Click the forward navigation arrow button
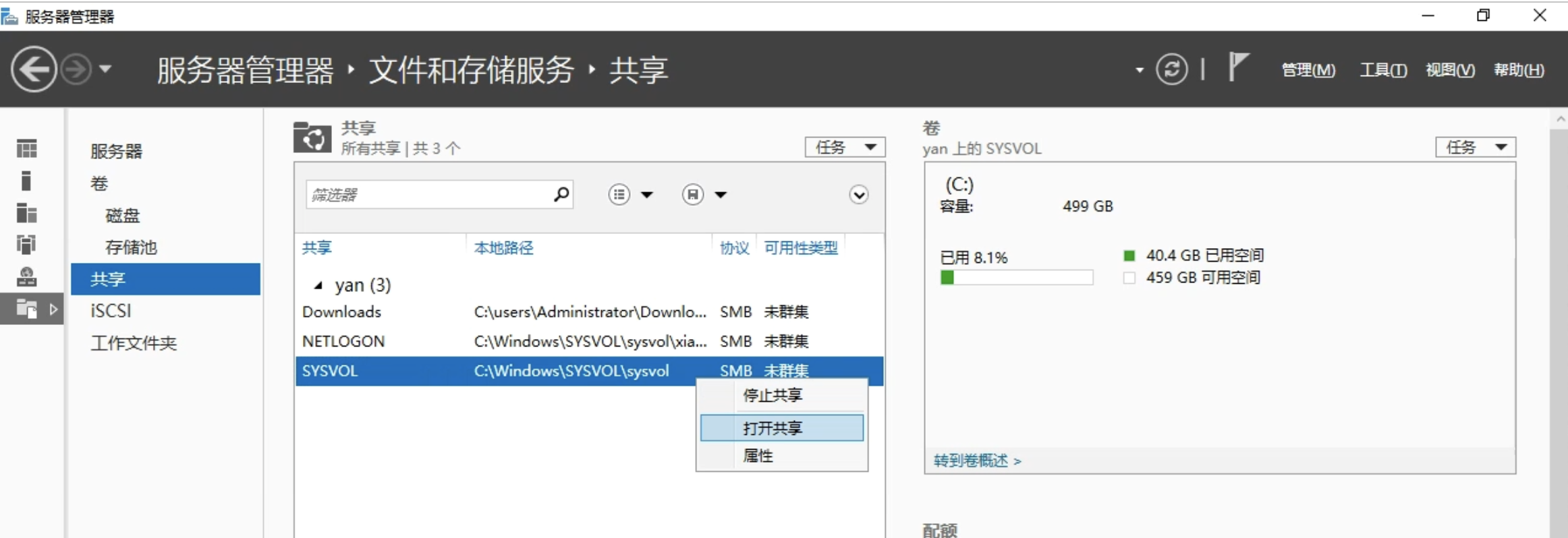This screenshot has width=1568, height=538. tap(76, 69)
